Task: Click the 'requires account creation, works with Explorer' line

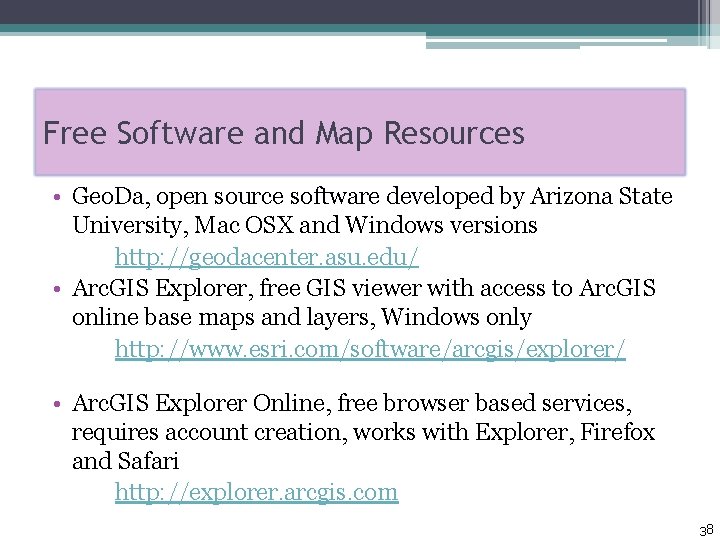Action: pyautogui.click(x=363, y=433)
